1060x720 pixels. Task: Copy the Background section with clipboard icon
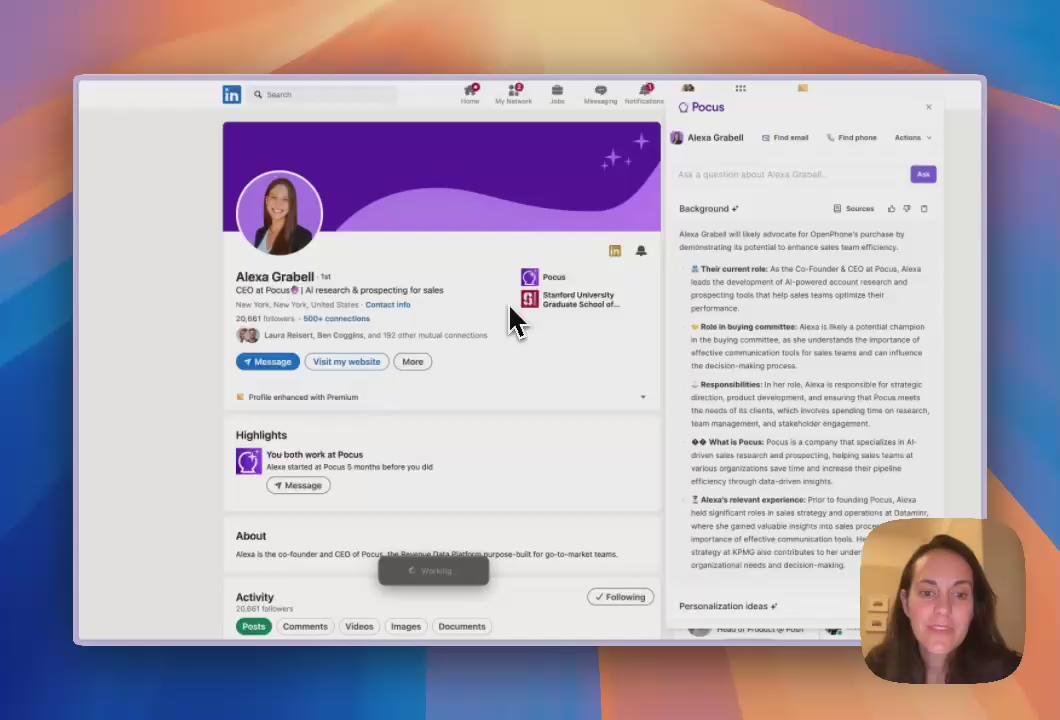click(x=924, y=208)
